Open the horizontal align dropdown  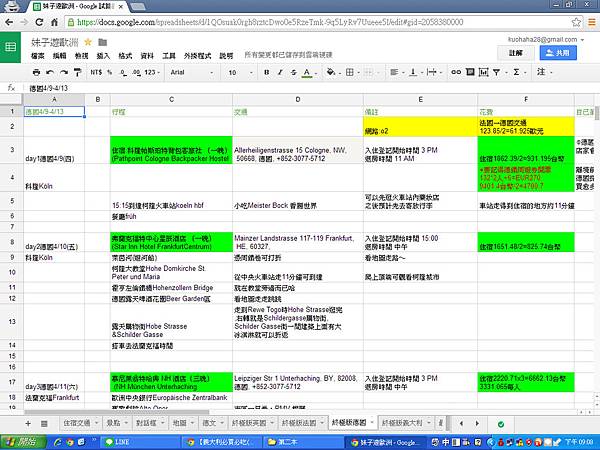click(x=396, y=72)
